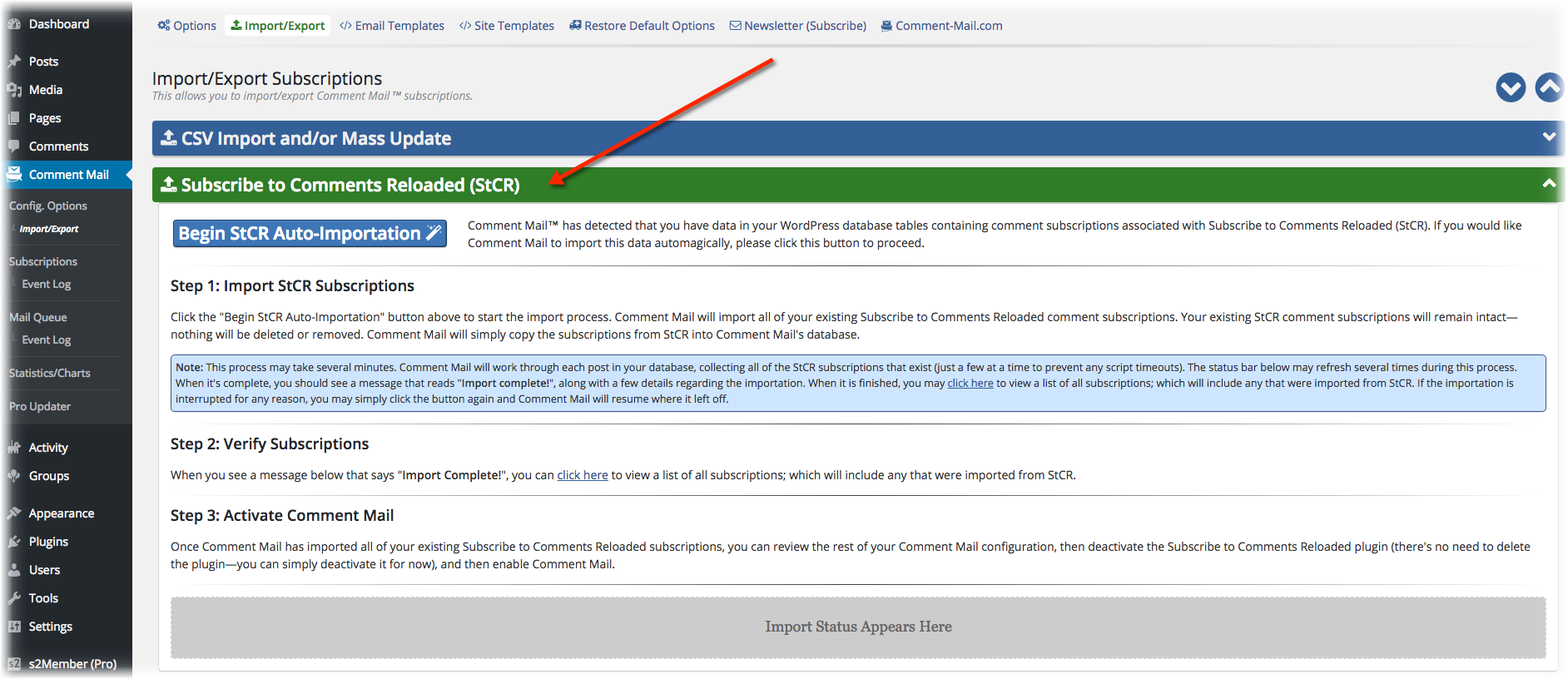Expand the CSV Import panel chevron

pyautogui.click(x=1549, y=136)
